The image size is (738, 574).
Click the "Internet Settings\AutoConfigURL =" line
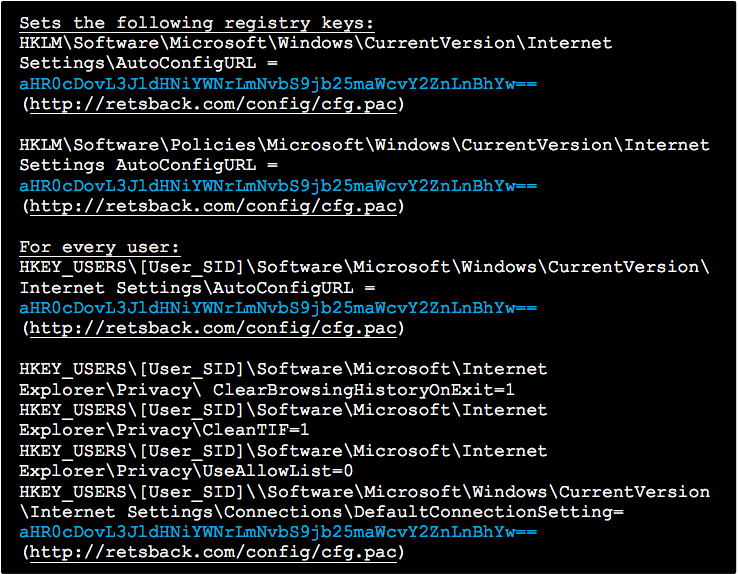[199, 288]
